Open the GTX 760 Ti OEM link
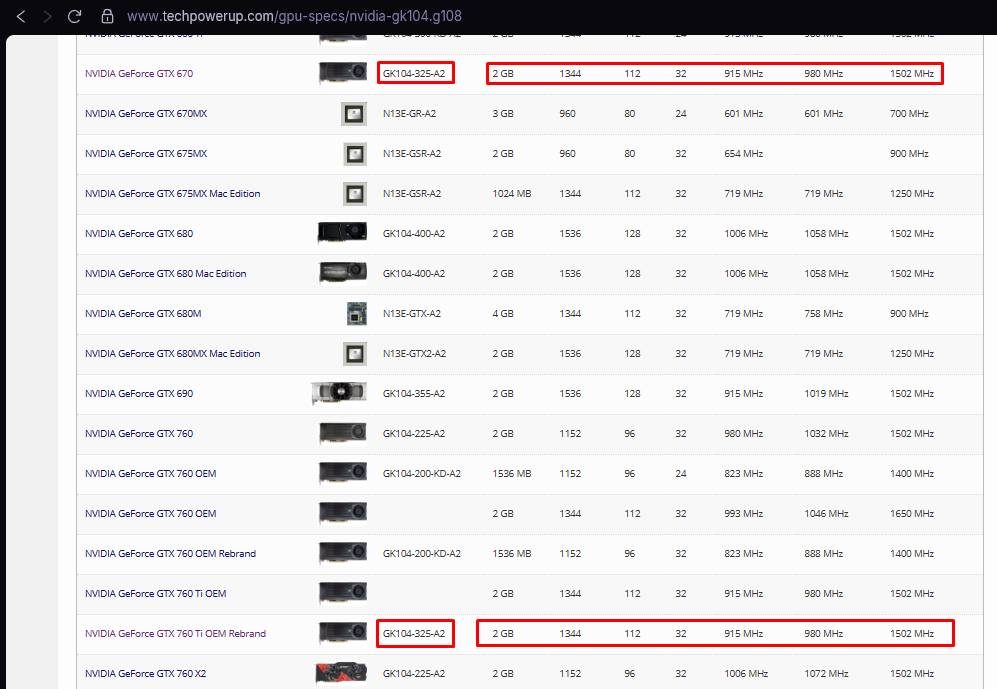 [155, 594]
